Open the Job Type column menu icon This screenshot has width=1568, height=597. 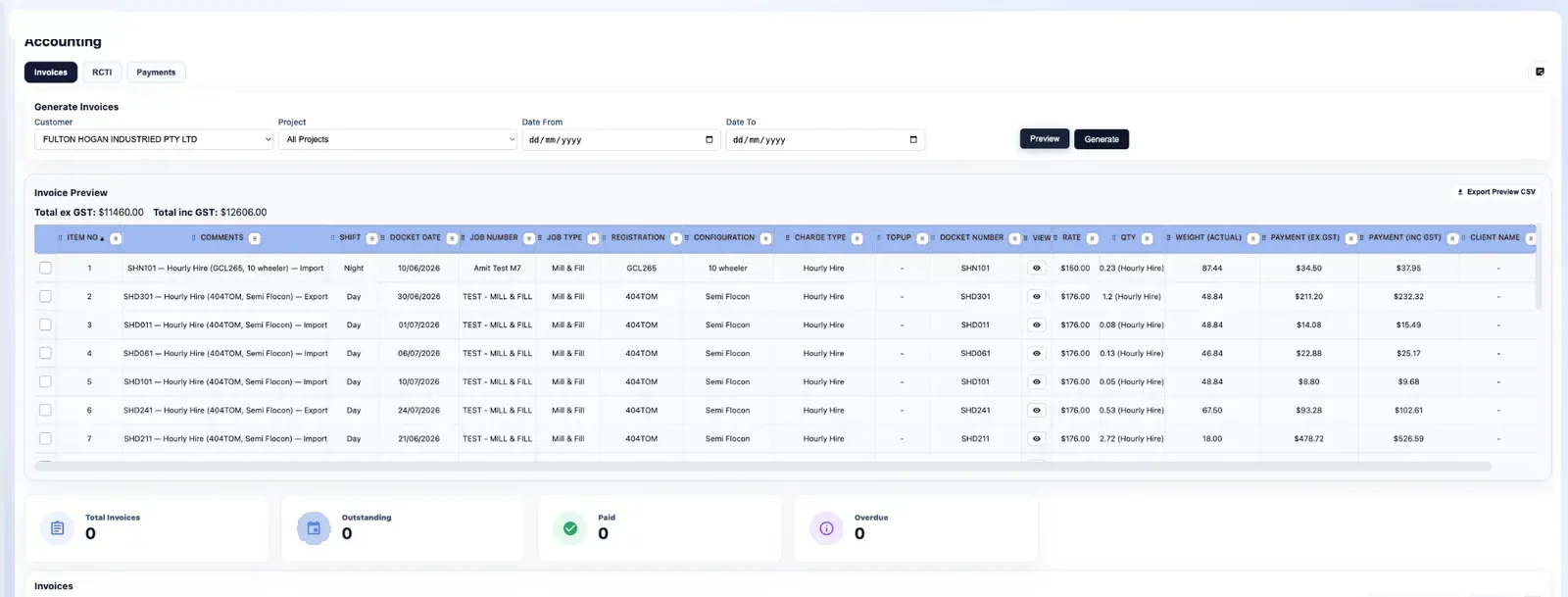point(593,238)
